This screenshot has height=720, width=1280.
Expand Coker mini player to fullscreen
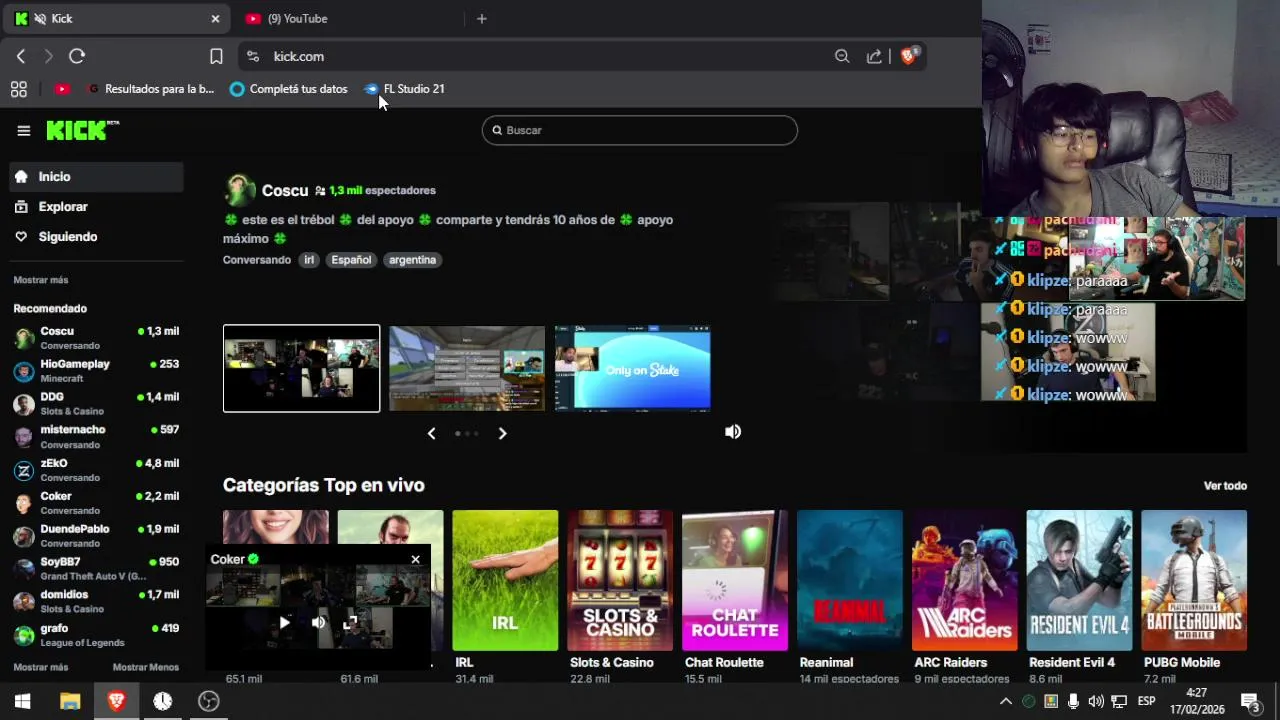pos(350,622)
